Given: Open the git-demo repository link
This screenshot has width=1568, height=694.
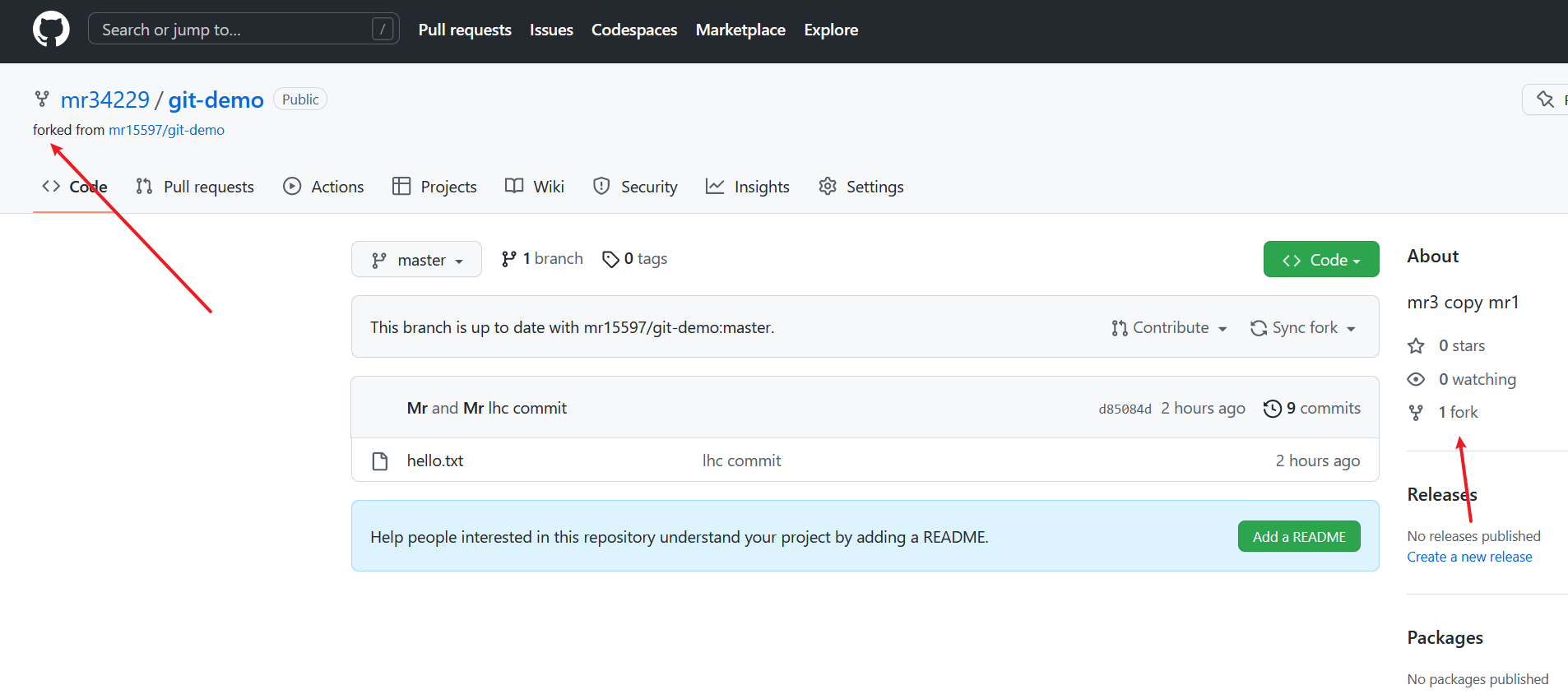Looking at the screenshot, I should click(216, 99).
